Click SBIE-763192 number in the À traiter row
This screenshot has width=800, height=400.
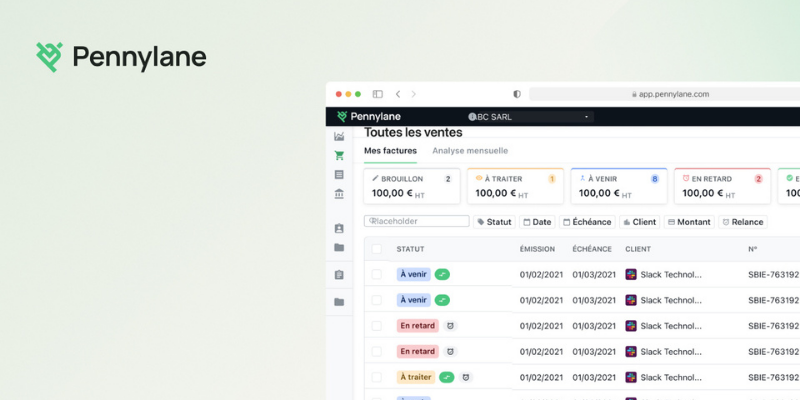pos(773,377)
